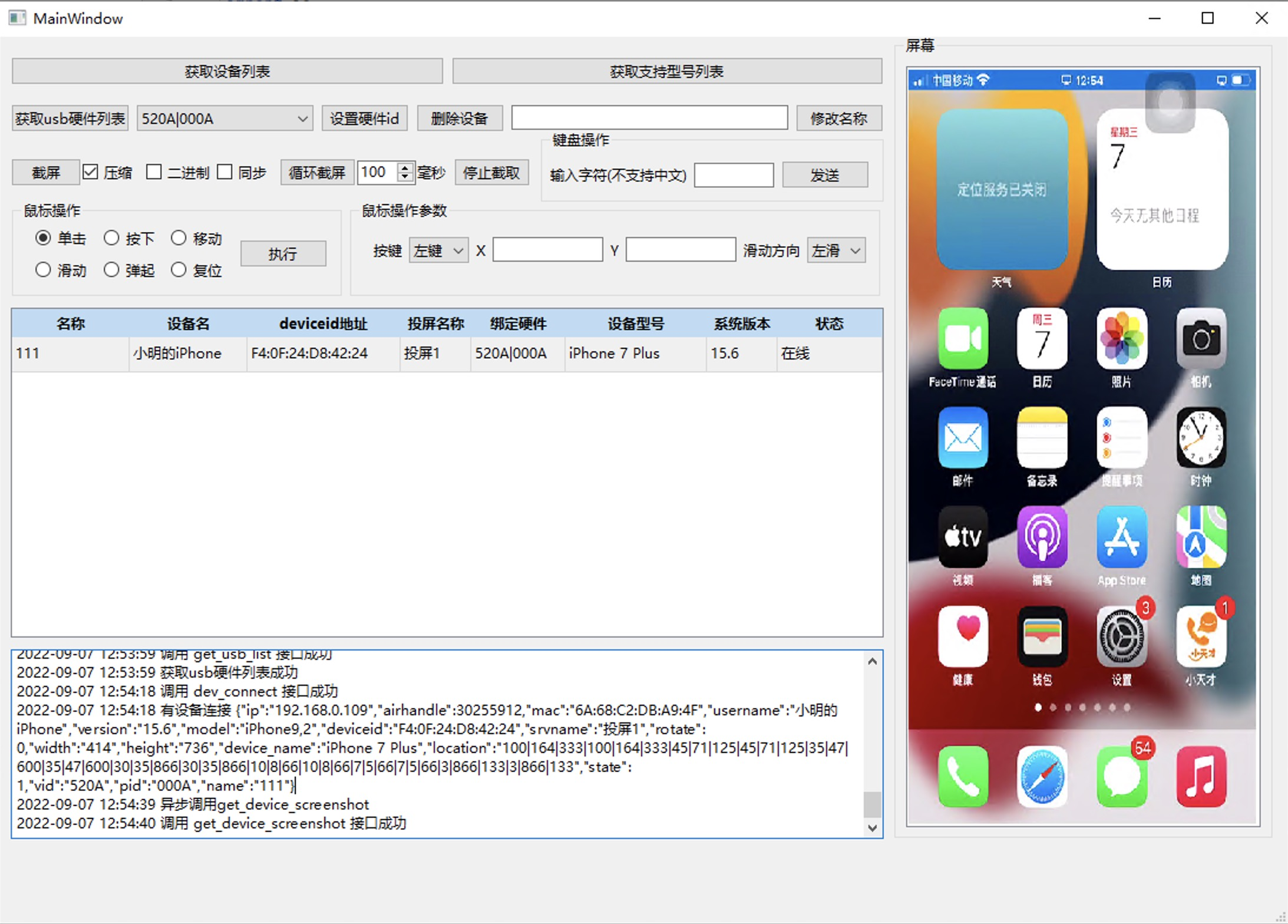
Task: Enable the 二进制 checkbox
Action: coord(154,172)
